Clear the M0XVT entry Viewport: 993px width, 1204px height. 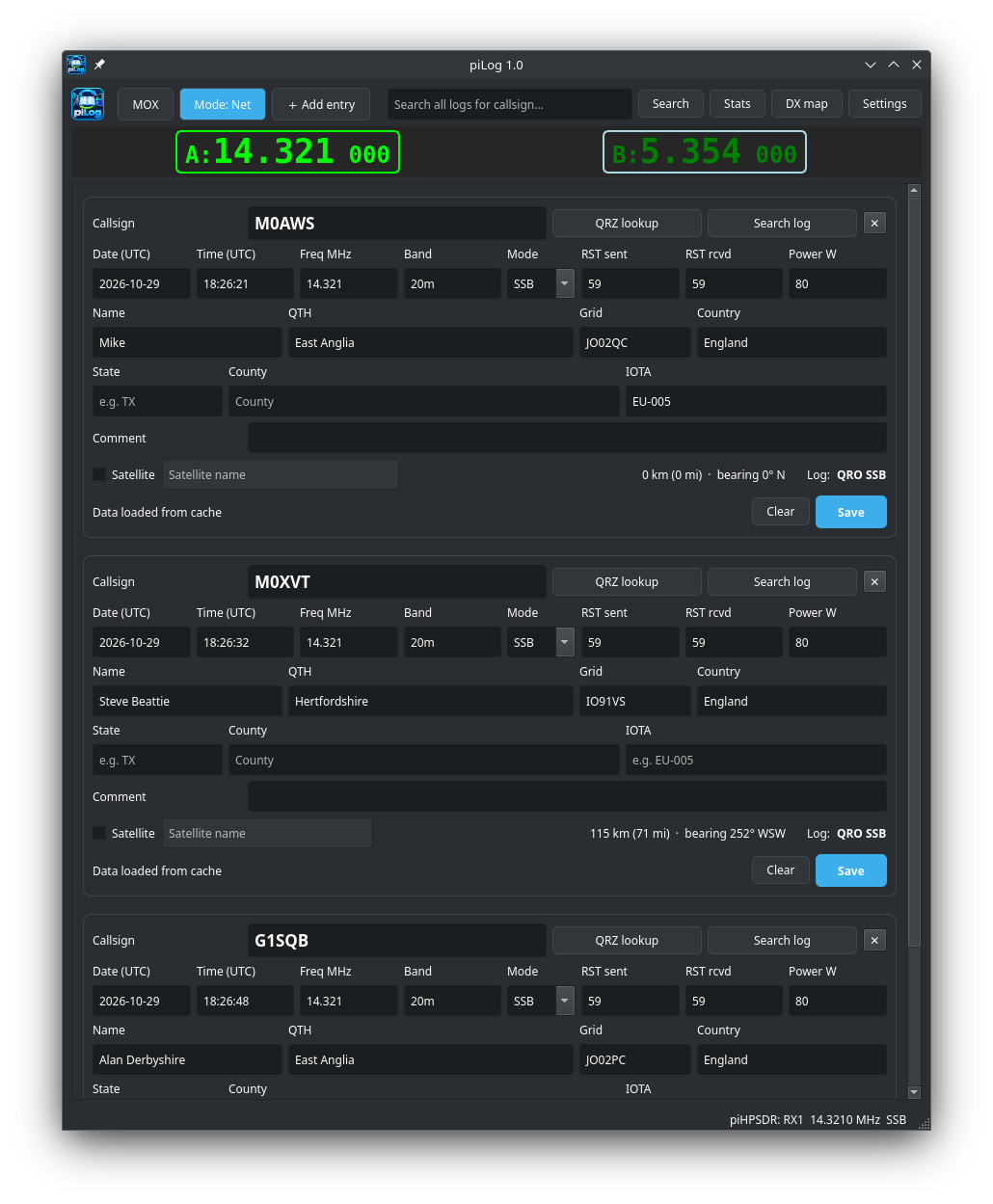point(781,870)
